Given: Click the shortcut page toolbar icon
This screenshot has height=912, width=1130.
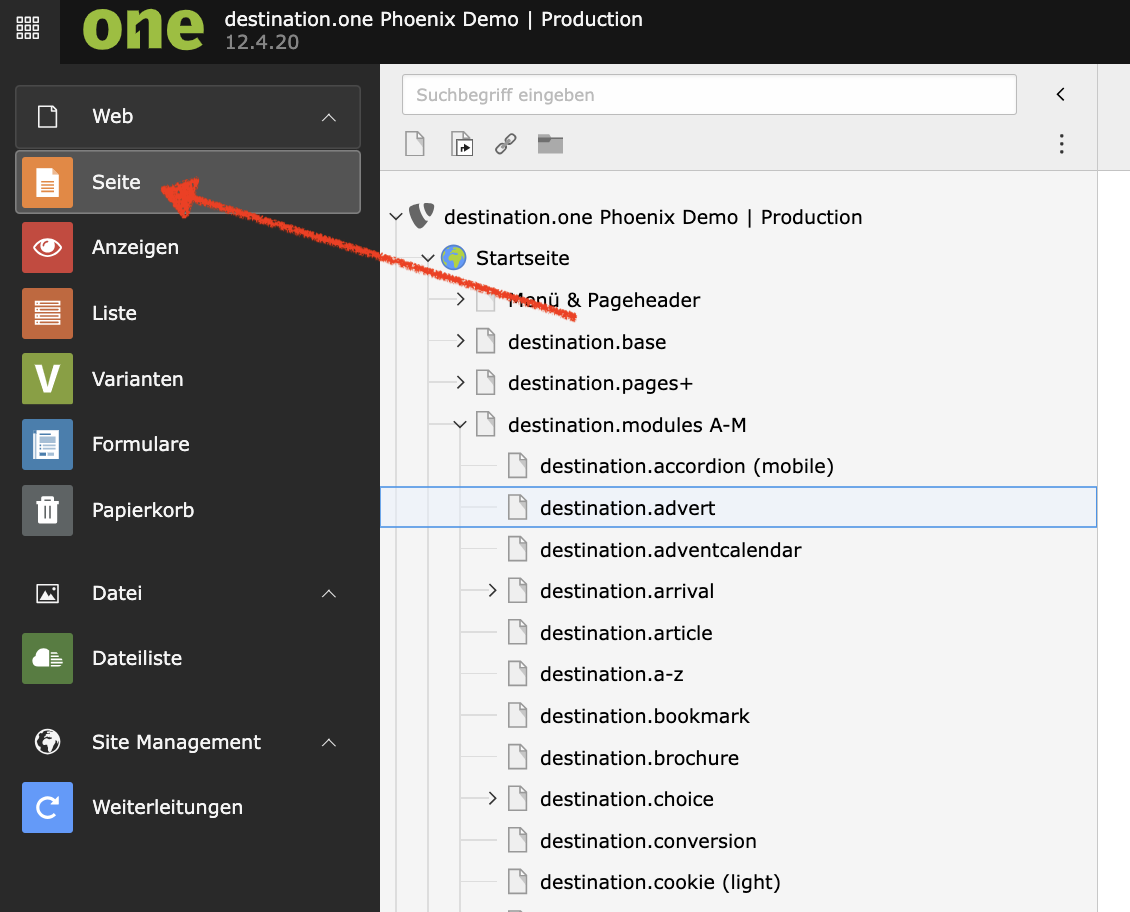Looking at the screenshot, I should 462,144.
